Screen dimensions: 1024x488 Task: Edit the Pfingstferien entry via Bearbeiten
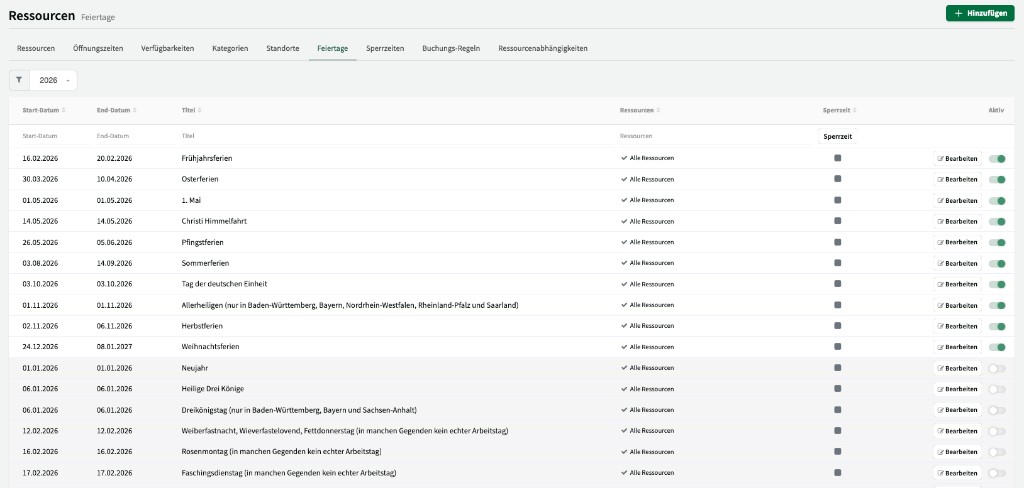click(x=957, y=242)
